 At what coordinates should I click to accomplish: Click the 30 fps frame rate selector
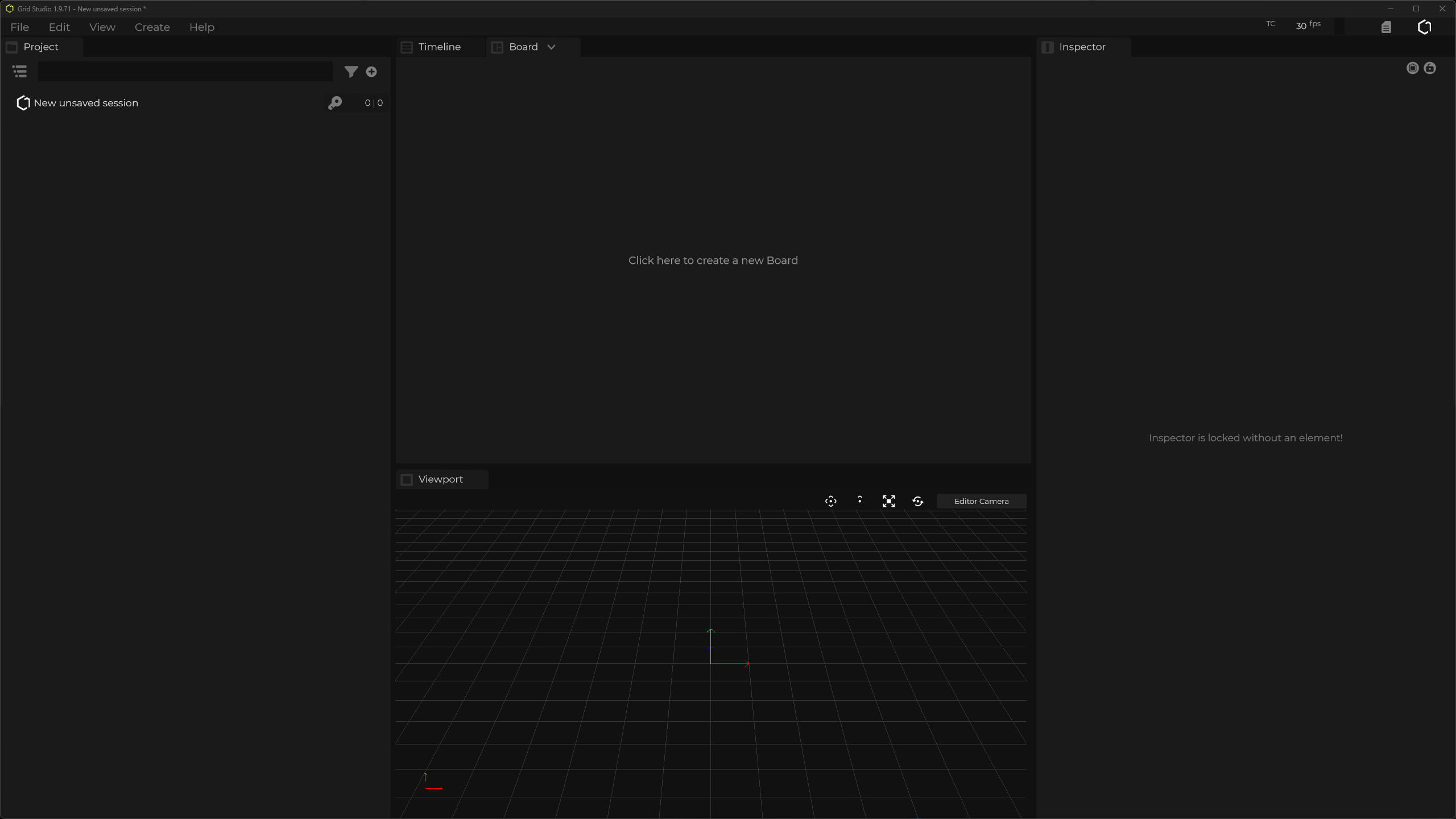point(1308,26)
